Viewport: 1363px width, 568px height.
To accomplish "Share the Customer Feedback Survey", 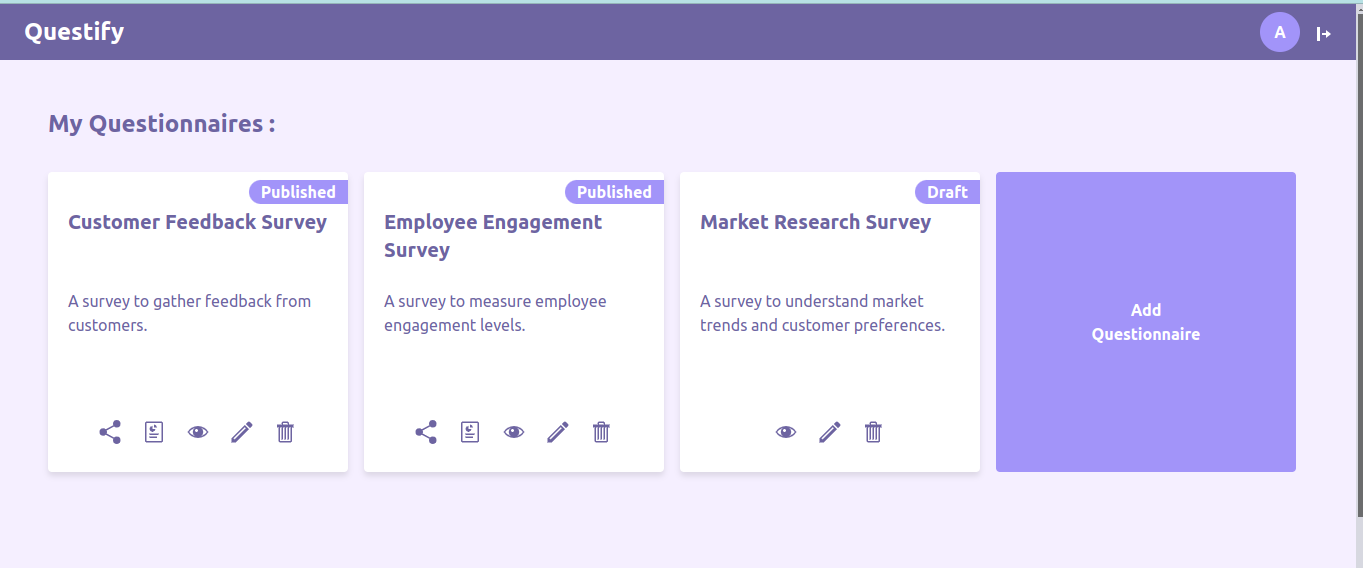I will point(110,432).
